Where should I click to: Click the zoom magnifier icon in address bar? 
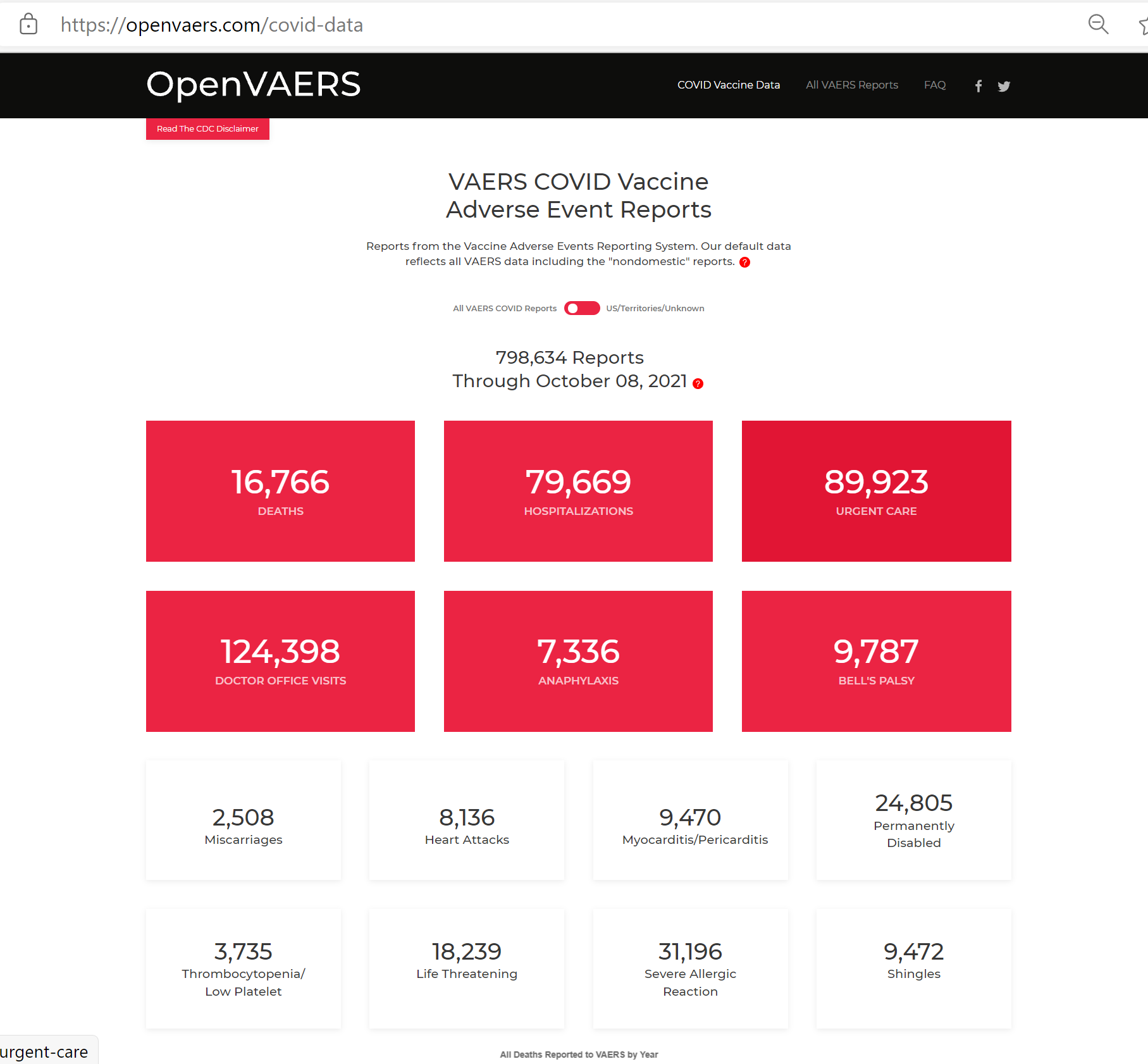[x=1098, y=24]
